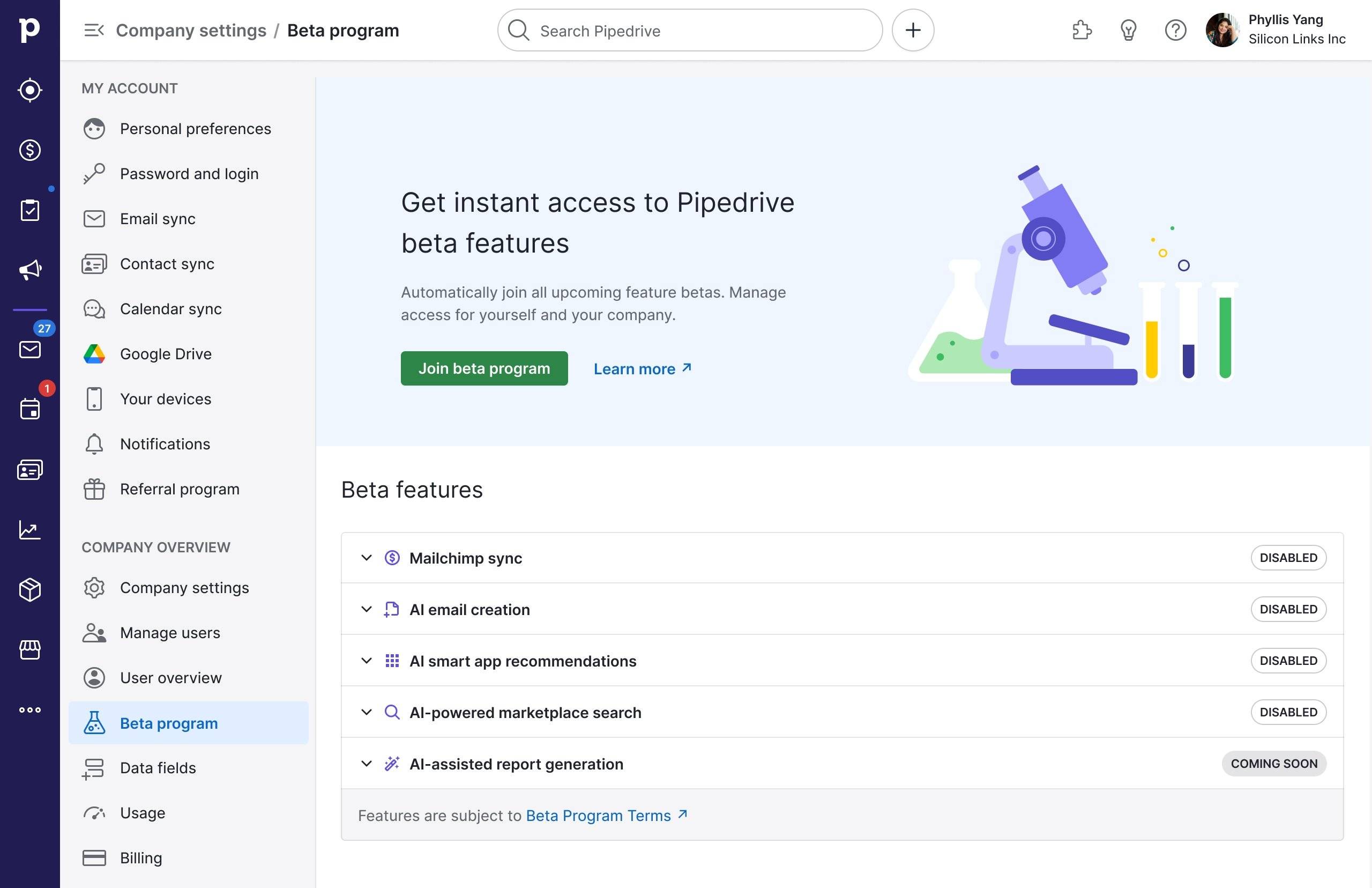Open More options via the three dots icon
This screenshot has height=888, width=1372.
[x=30, y=710]
